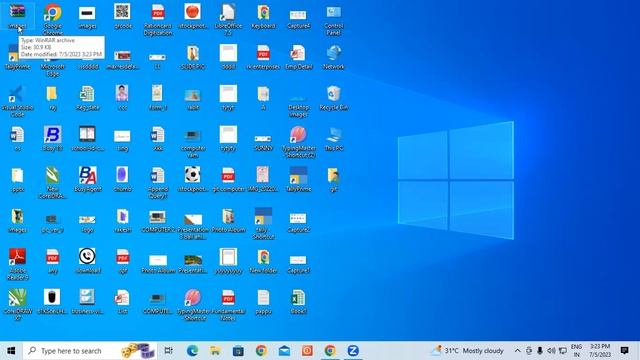
Task: Launch the Adobe Reader 9 shortcut
Action: (17, 264)
